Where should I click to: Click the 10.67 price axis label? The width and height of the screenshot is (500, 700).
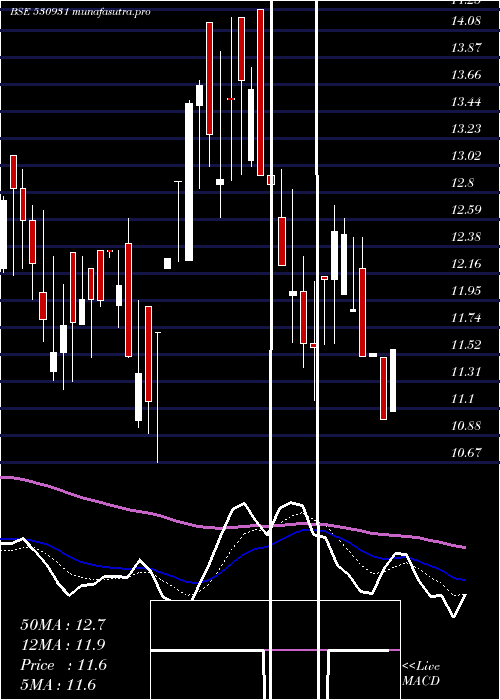coord(467,453)
